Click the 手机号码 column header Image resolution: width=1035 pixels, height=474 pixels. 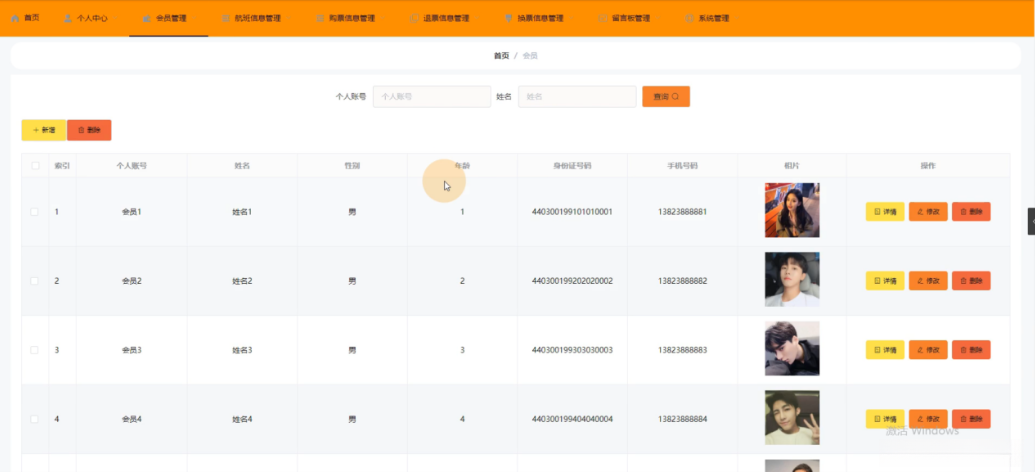tap(683, 166)
